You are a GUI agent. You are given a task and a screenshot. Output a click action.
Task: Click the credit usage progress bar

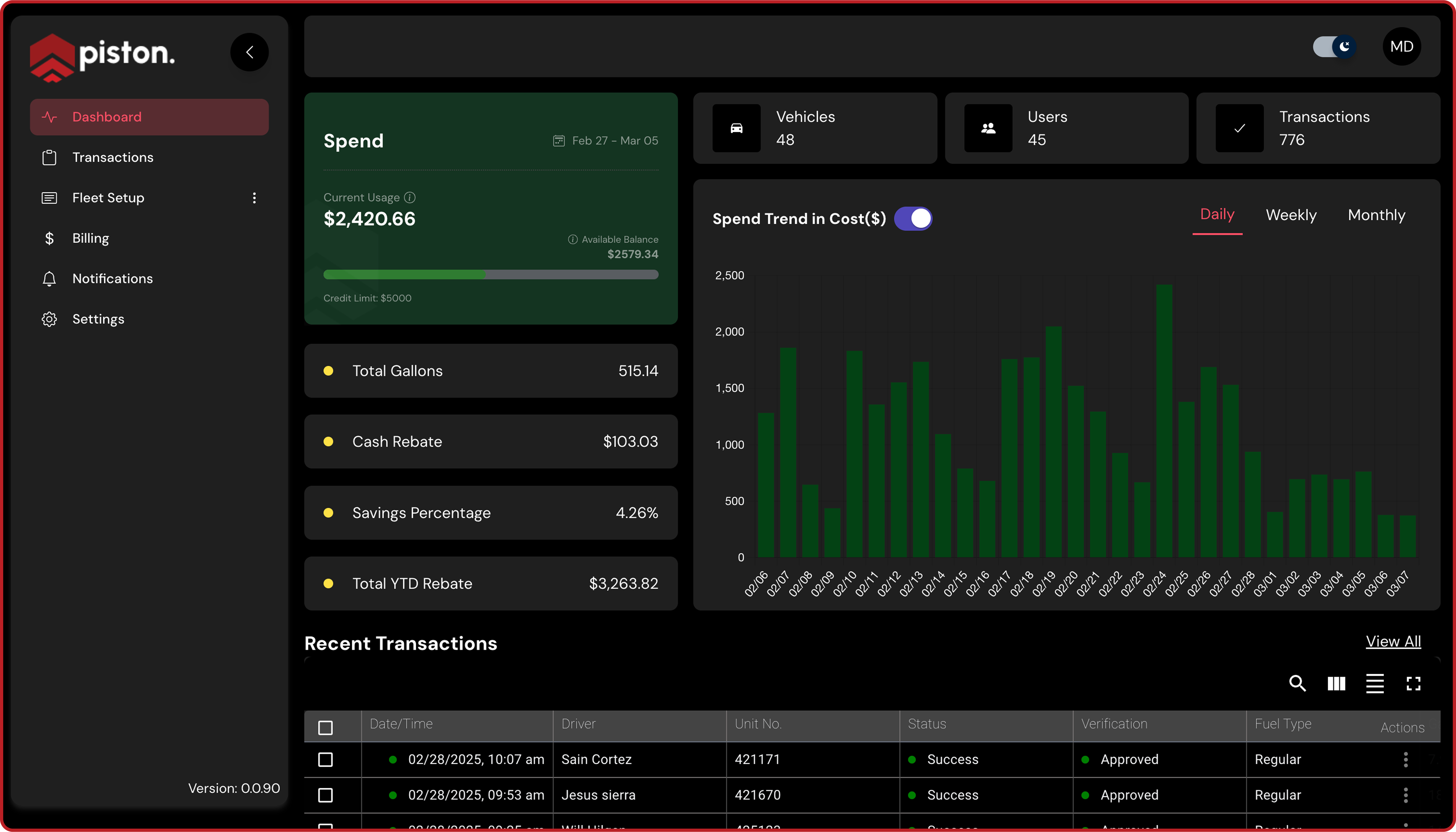click(x=490, y=275)
